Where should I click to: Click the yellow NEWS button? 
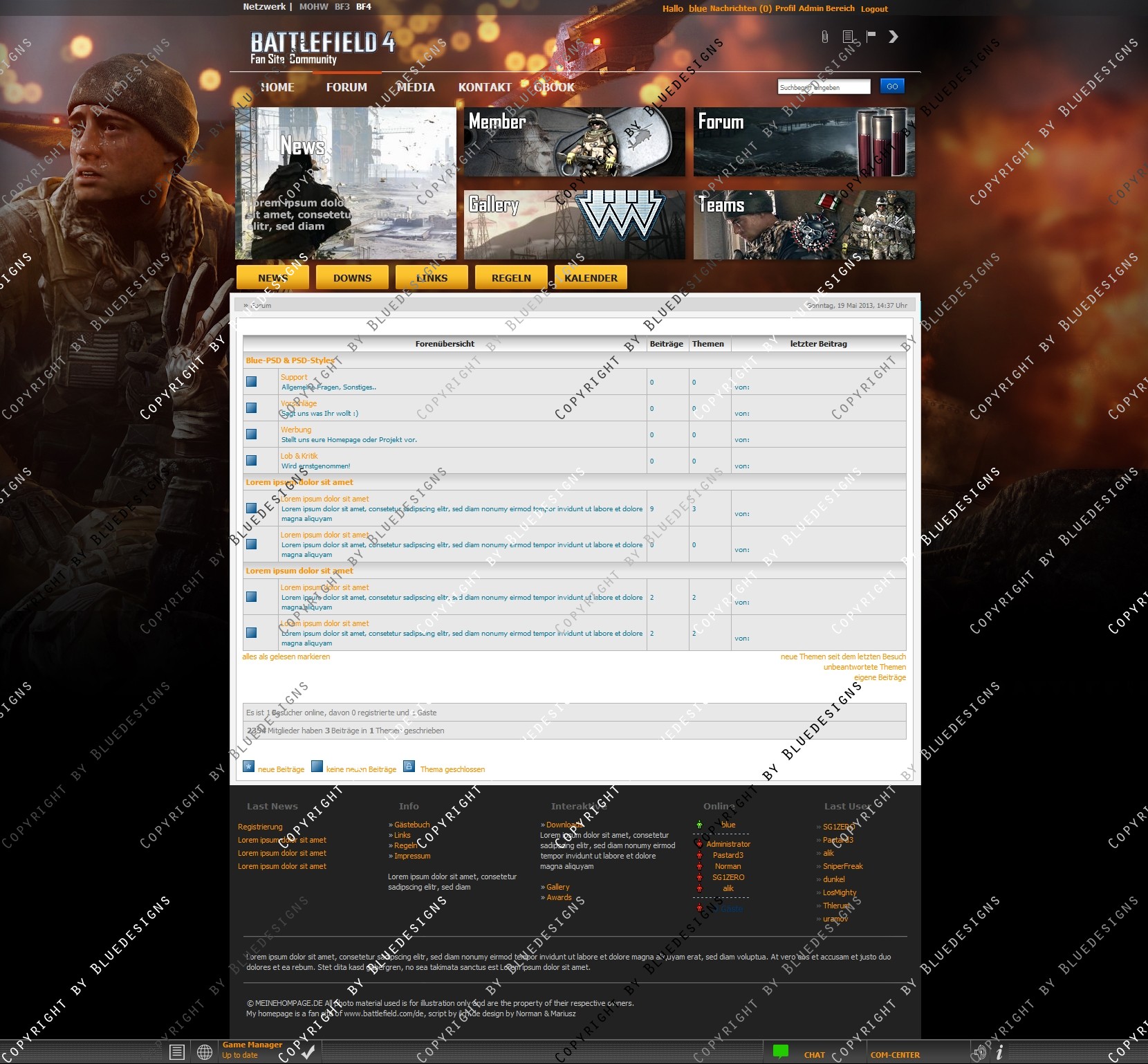[x=272, y=277]
